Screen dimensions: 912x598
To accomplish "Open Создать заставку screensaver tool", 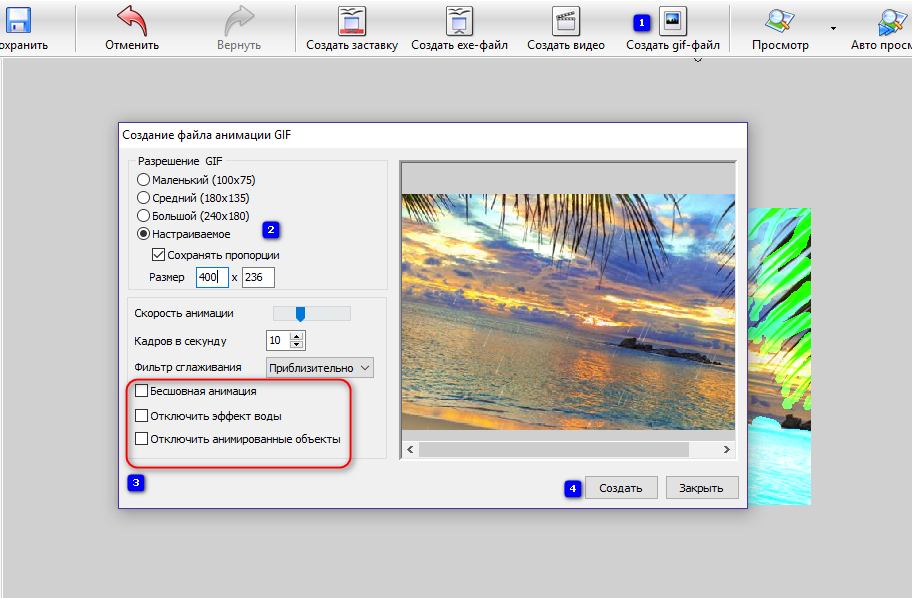I will [352, 21].
